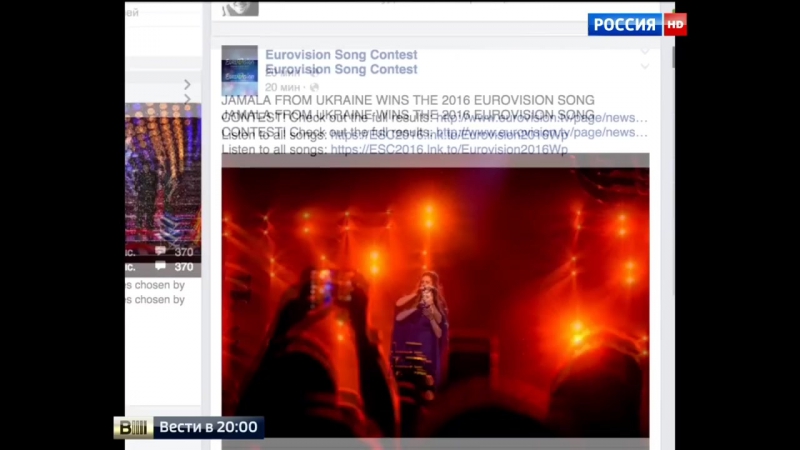Expand the sidebar chevron arrow above thumbnail

click(187, 84)
